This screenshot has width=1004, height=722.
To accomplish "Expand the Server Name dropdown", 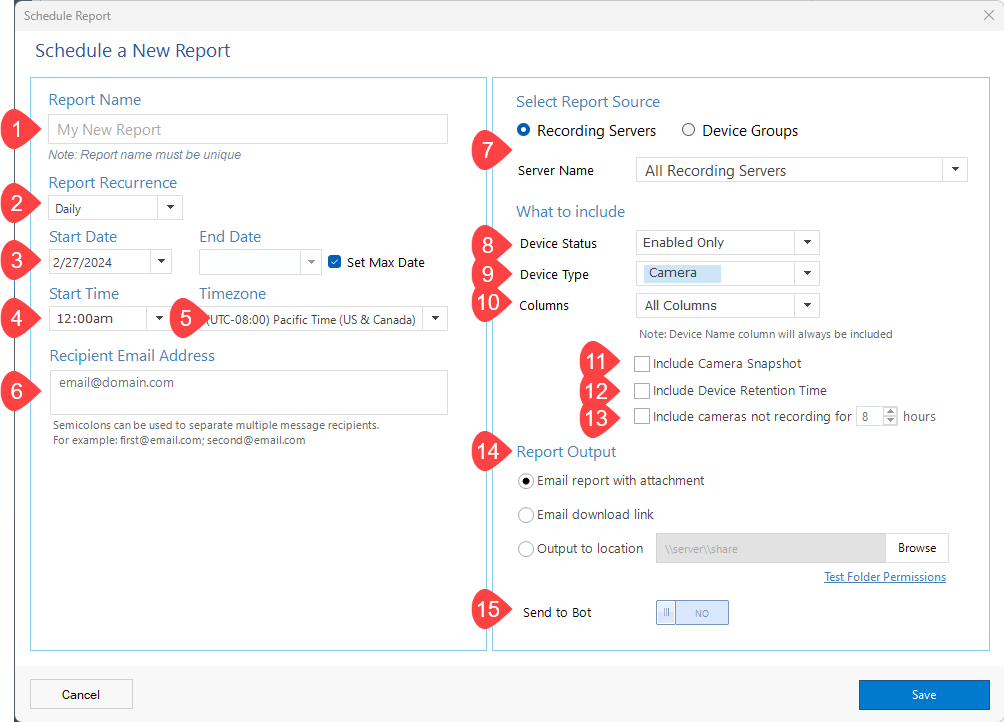I will point(955,169).
